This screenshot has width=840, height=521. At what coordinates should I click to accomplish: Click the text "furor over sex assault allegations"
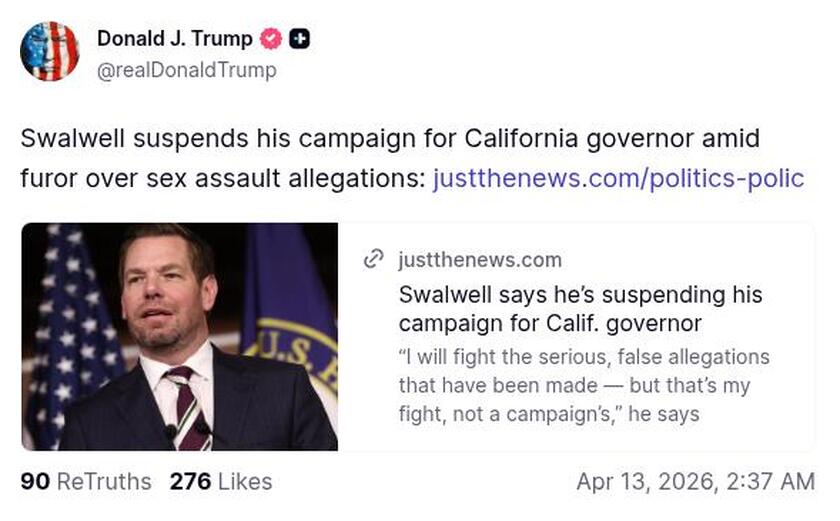[223, 178]
